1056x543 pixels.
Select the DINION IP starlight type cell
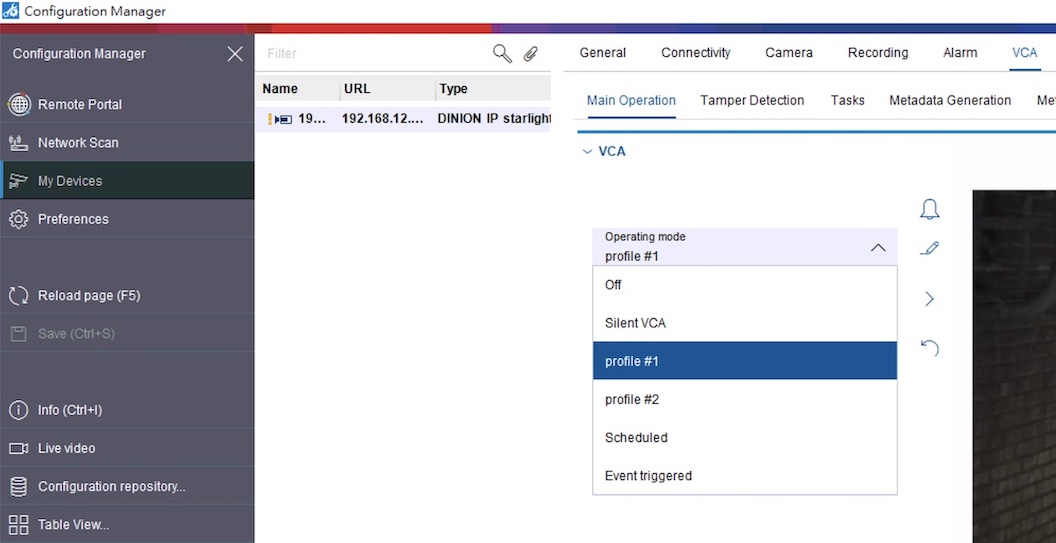(x=494, y=119)
